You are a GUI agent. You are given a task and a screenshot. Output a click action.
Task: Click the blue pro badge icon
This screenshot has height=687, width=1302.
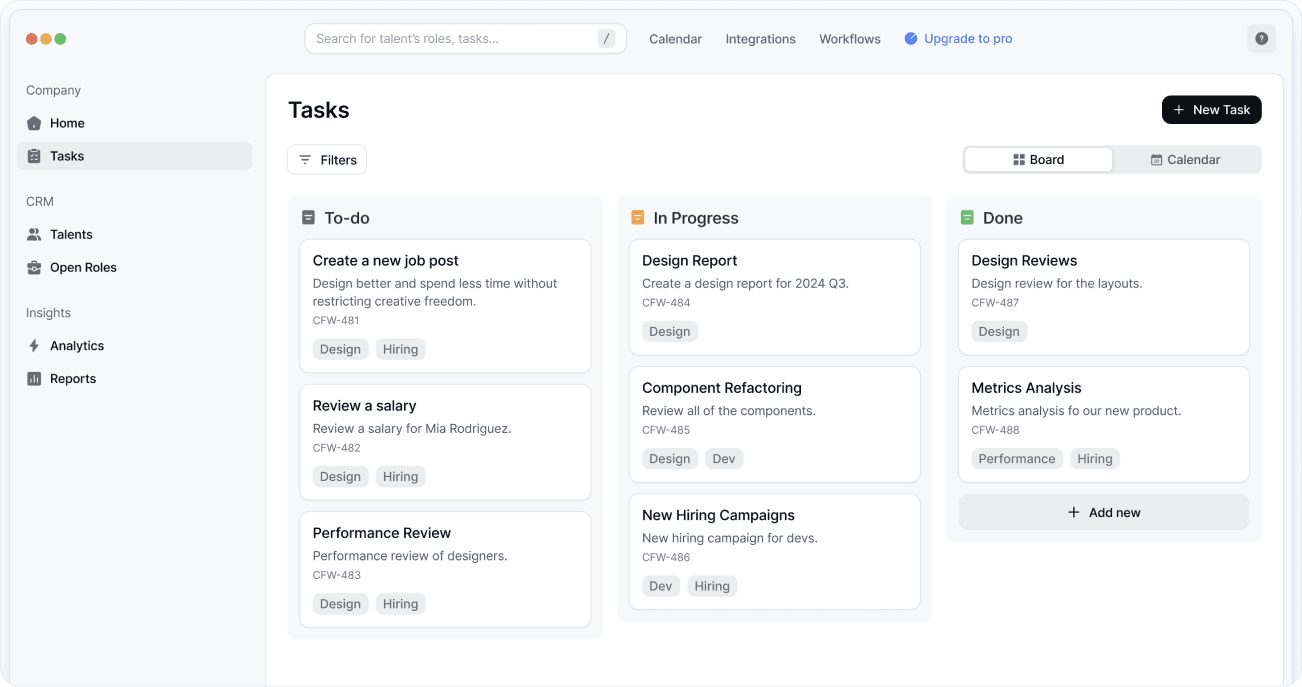point(910,38)
